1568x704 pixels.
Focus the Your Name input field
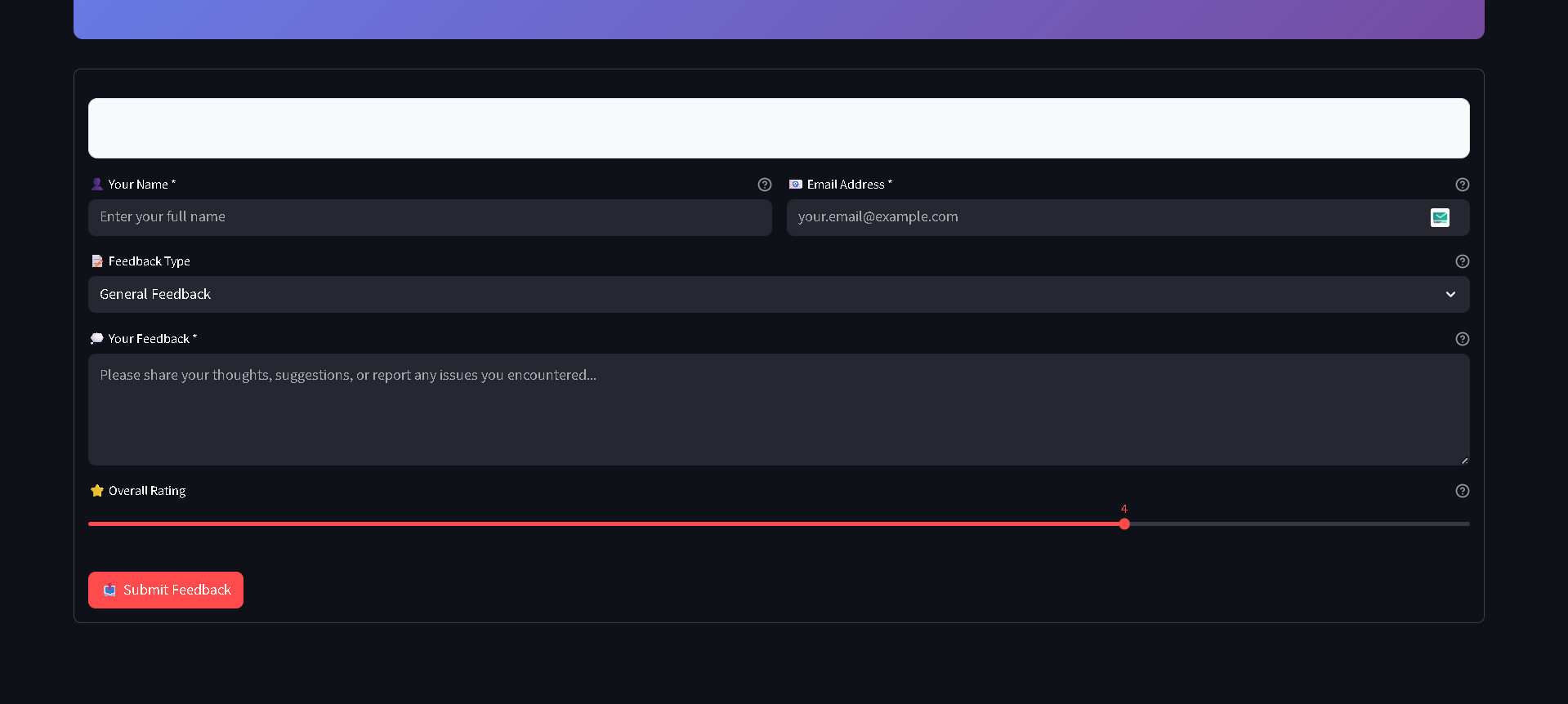click(x=430, y=217)
